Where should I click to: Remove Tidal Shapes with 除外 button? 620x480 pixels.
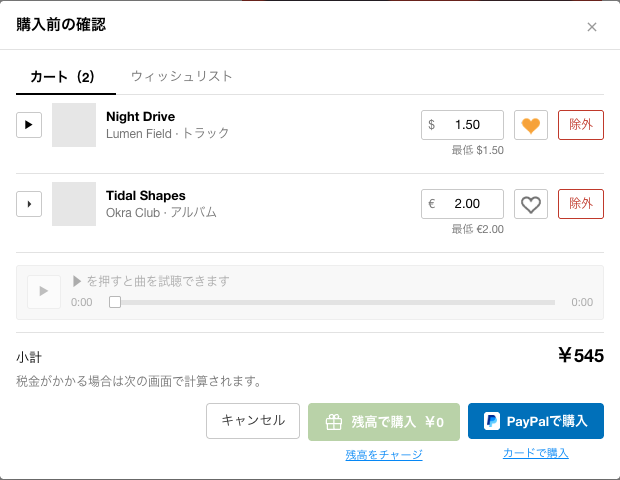[x=581, y=204]
